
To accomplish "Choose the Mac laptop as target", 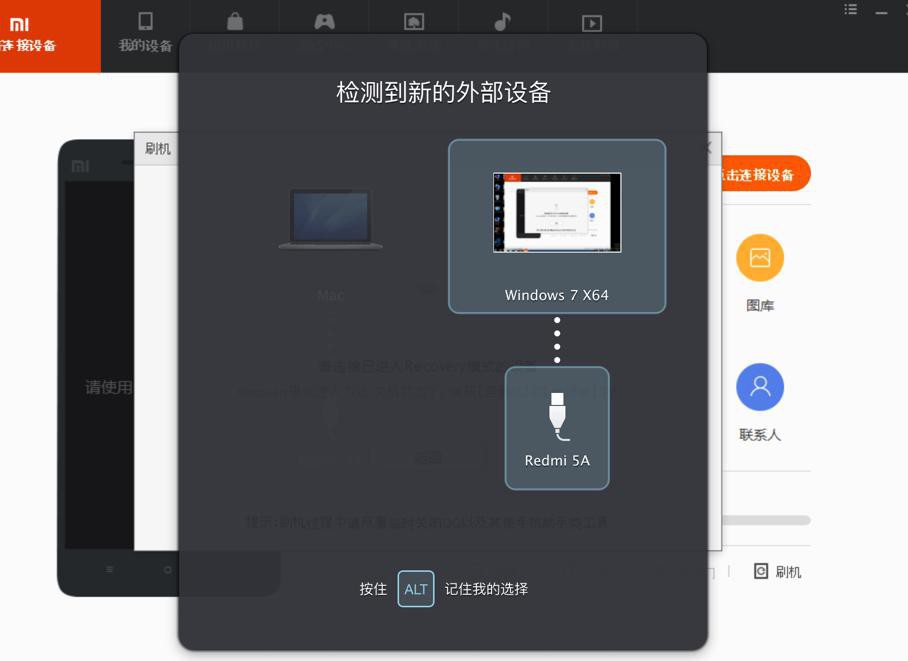I will click(x=330, y=220).
